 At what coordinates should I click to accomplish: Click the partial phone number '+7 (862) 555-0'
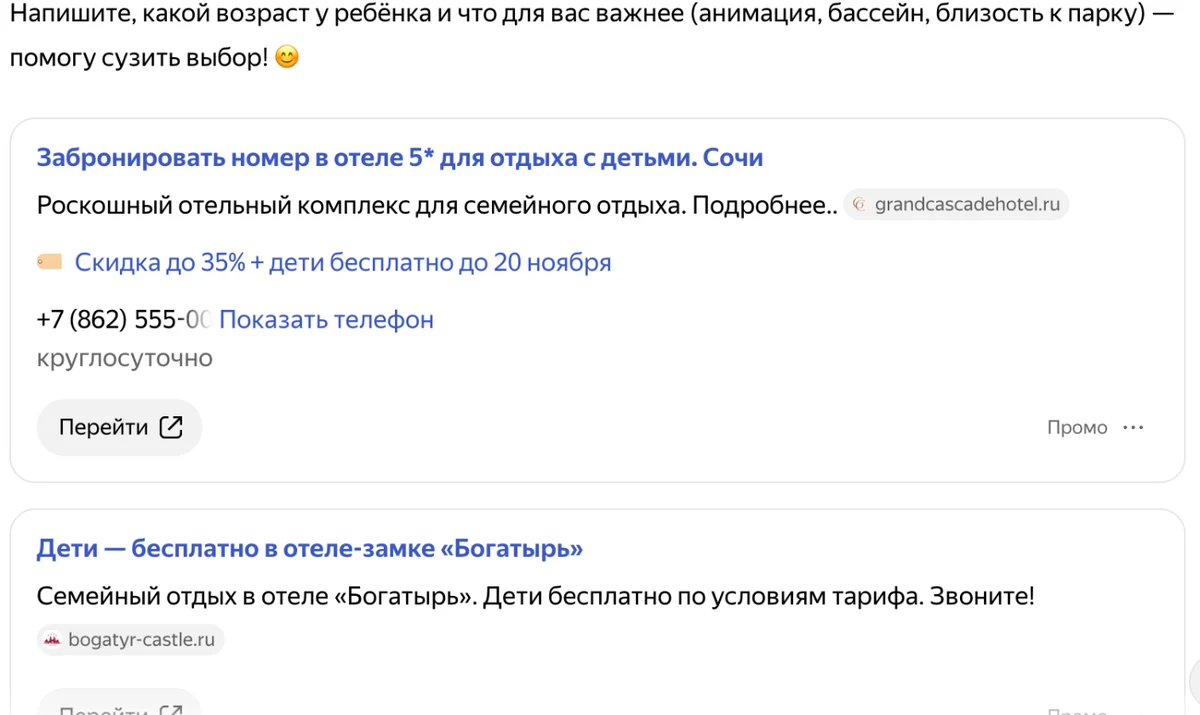click(x=123, y=320)
